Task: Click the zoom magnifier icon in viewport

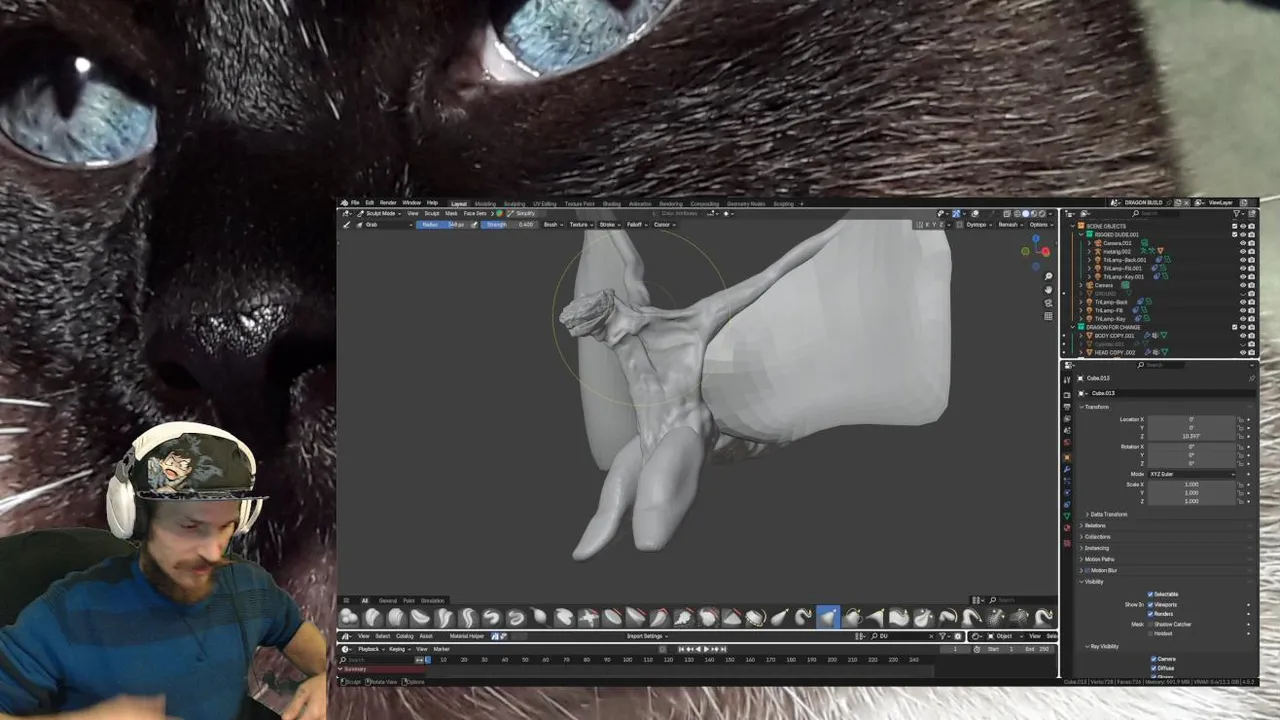Action: (x=1048, y=276)
